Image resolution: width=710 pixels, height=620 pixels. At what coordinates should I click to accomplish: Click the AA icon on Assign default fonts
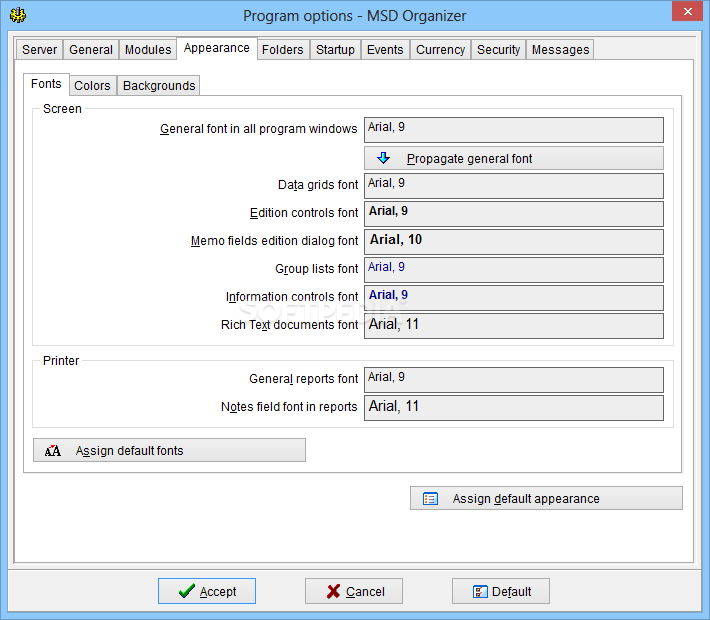pos(53,451)
